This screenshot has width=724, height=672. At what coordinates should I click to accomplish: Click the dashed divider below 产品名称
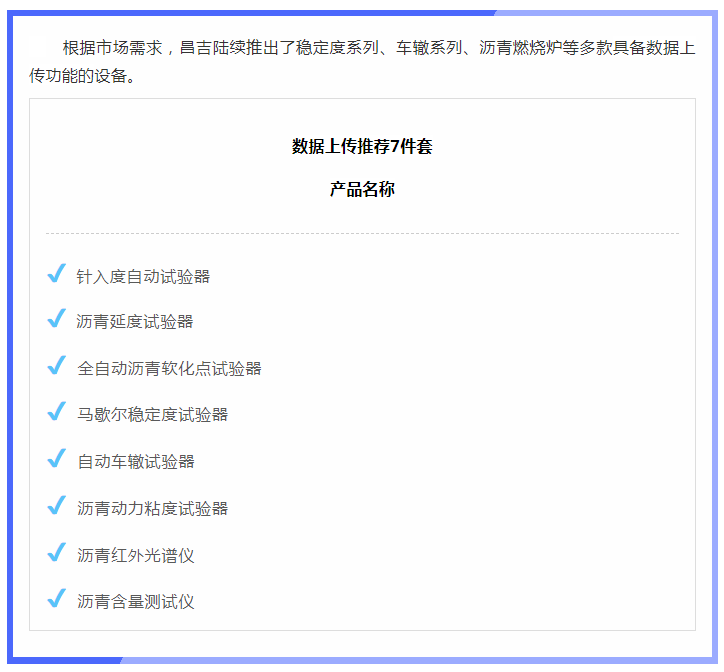point(362,234)
